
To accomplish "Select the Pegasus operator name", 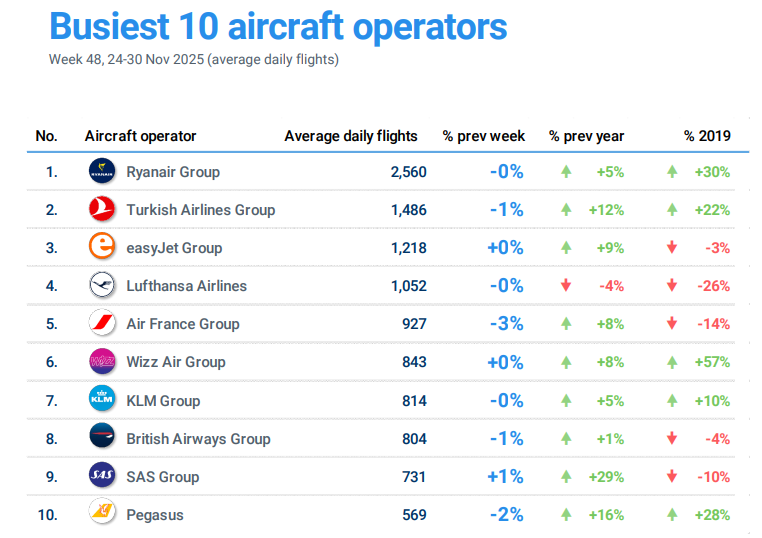I will (x=155, y=515).
